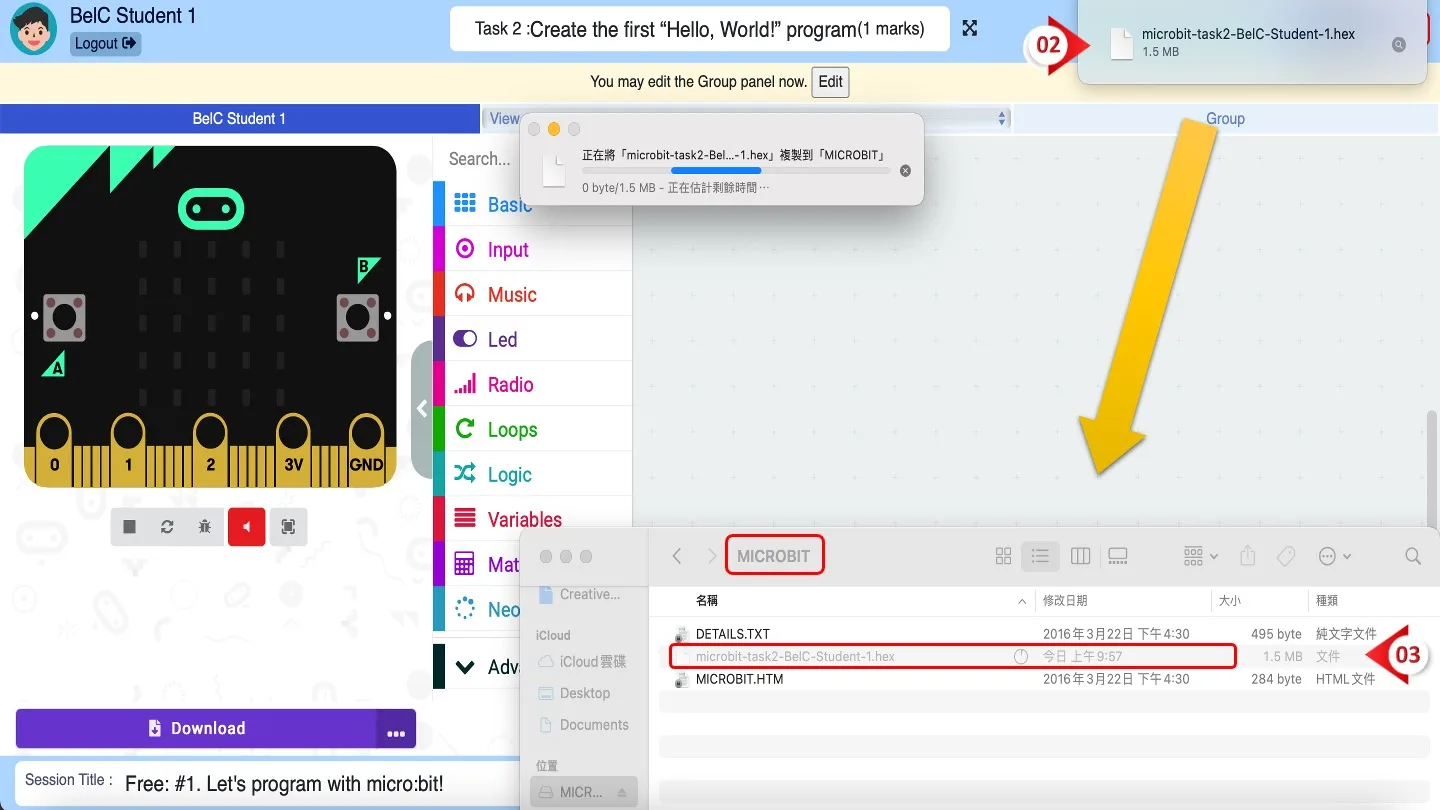Sort by 名稱 column header

[706, 601]
